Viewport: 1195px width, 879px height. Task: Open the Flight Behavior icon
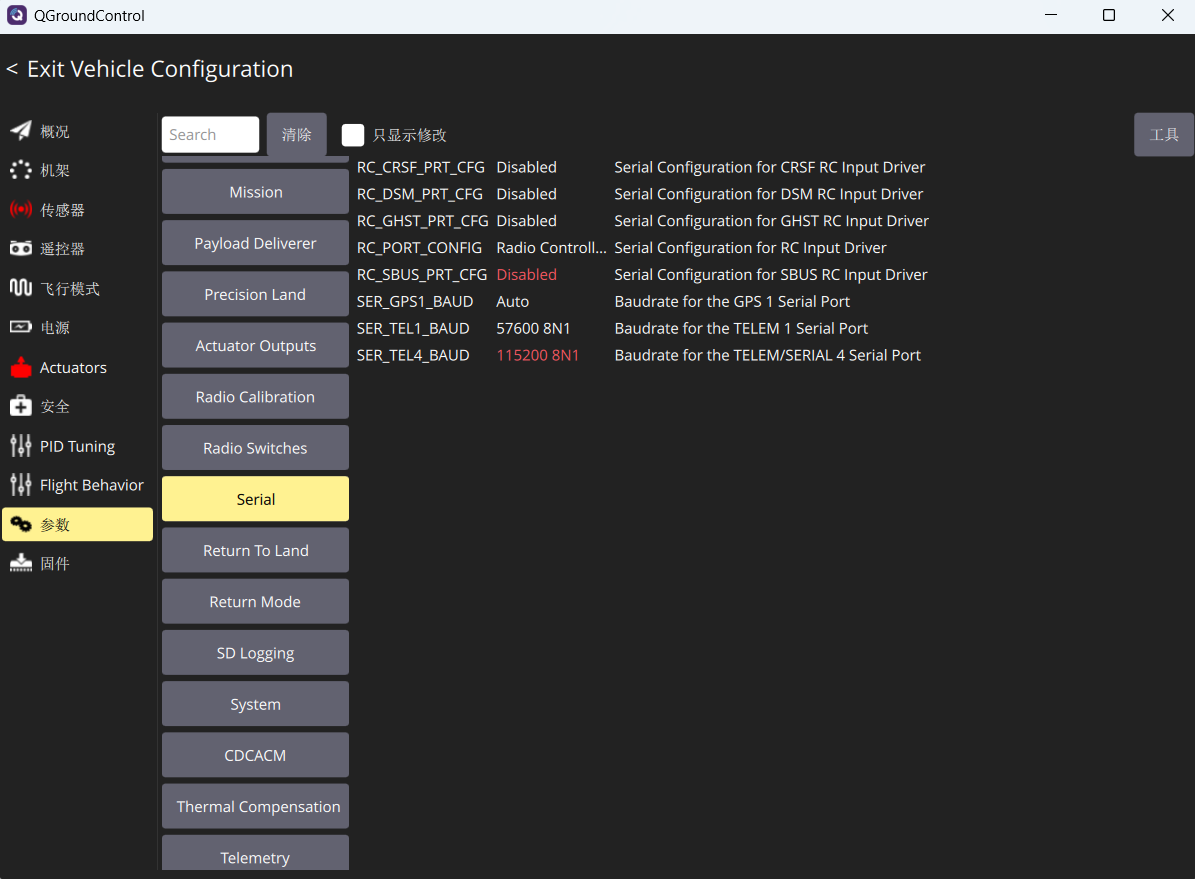[21, 485]
